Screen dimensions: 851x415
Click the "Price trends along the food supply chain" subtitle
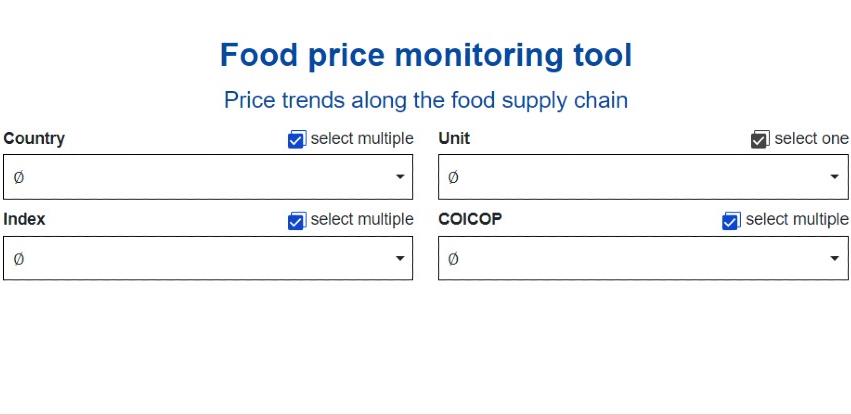[x=426, y=100]
